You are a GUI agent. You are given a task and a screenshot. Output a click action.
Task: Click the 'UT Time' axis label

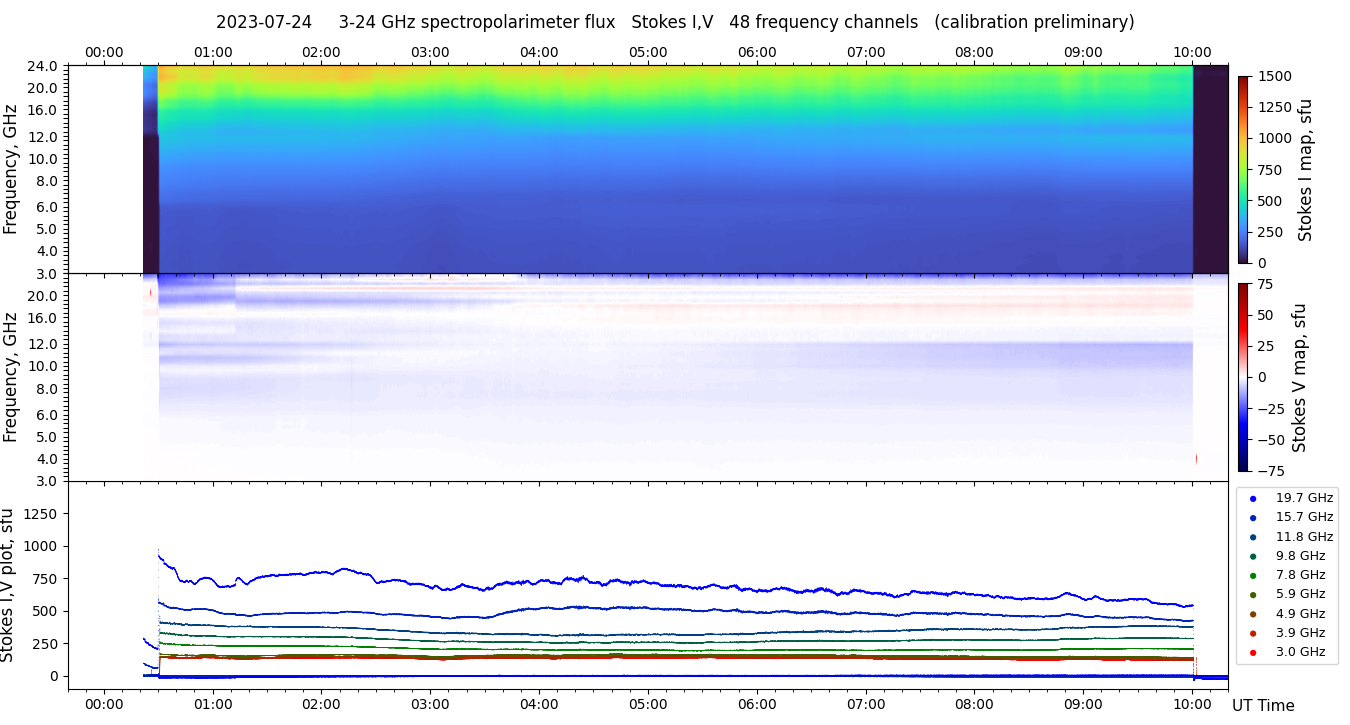click(1263, 705)
